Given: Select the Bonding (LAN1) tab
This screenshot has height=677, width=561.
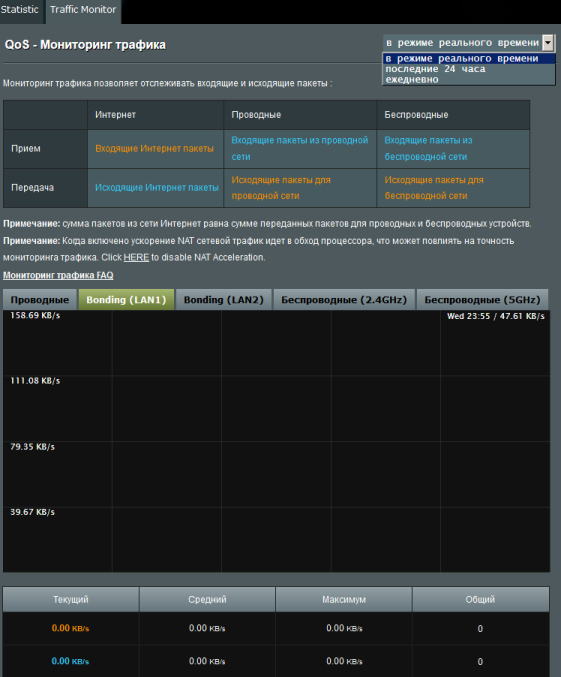Looking at the screenshot, I should coord(126,300).
